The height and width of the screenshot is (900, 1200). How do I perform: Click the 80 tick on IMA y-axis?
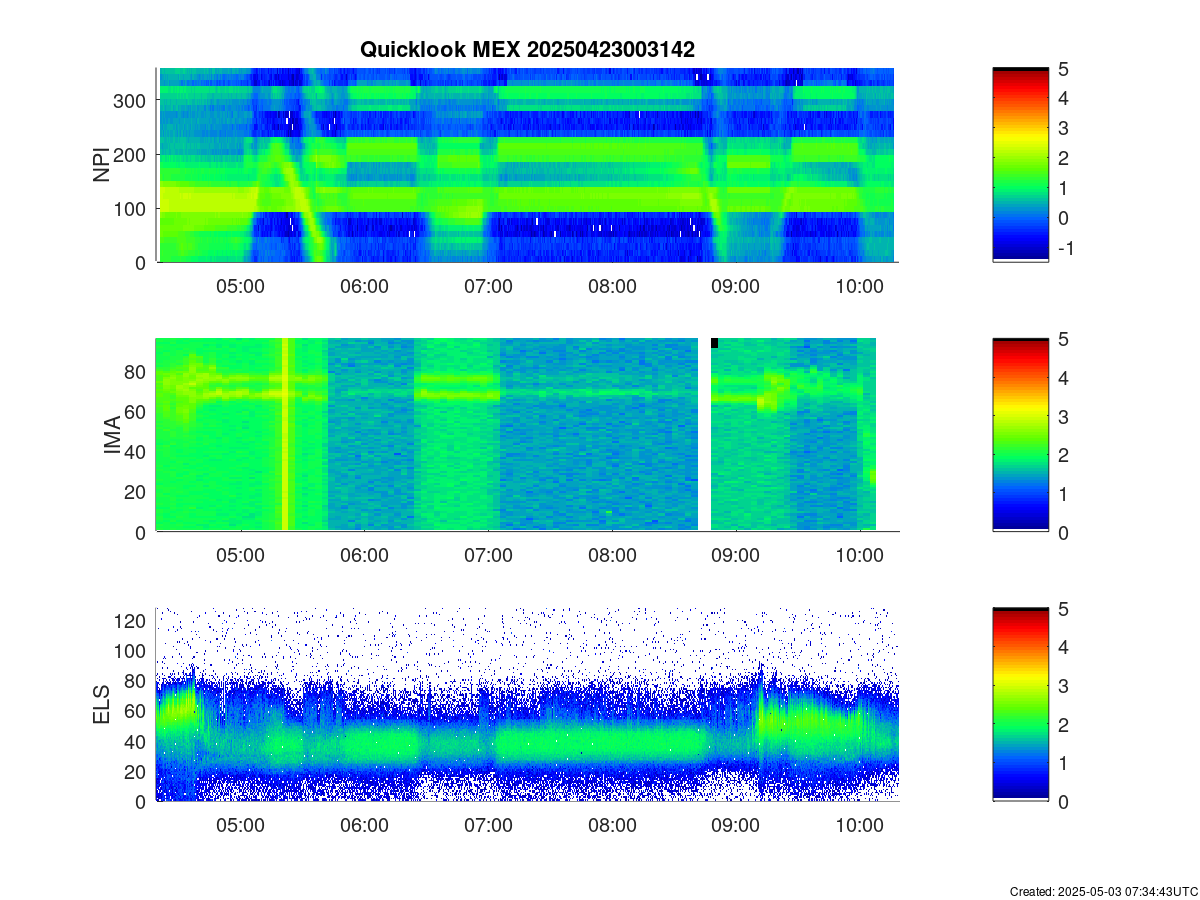pyautogui.click(x=136, y=372)
